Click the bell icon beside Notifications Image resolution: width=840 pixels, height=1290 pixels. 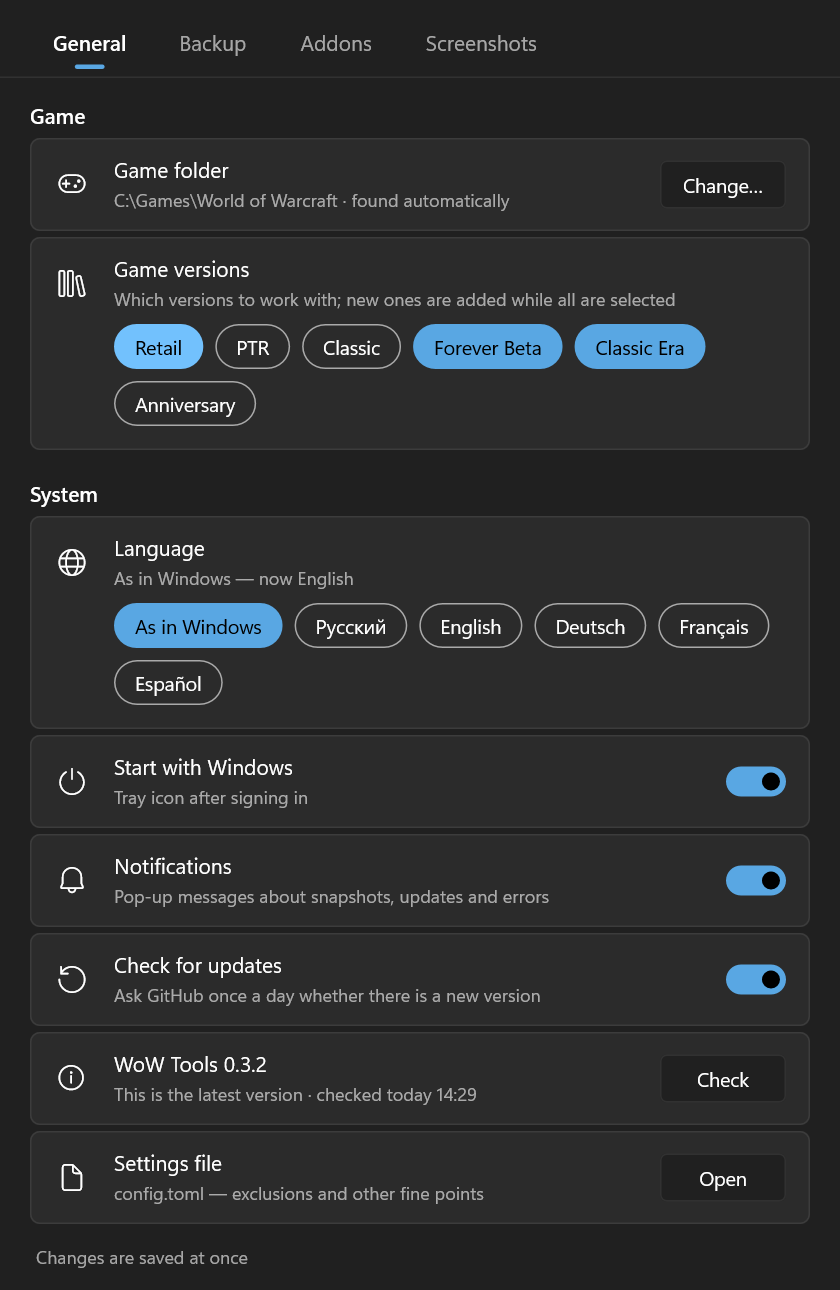click(x=72, y=881)
